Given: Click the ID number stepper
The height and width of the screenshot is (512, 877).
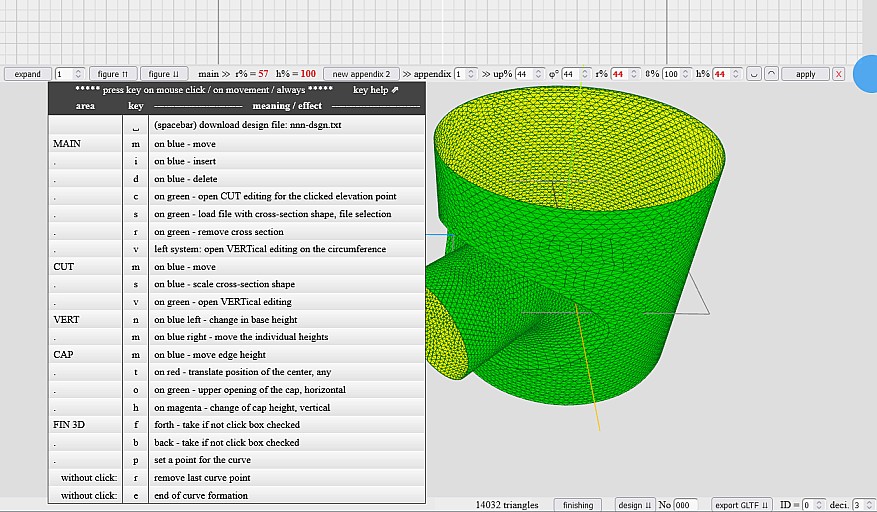Looking at the screenshot, I should click(x=812, y=505).
